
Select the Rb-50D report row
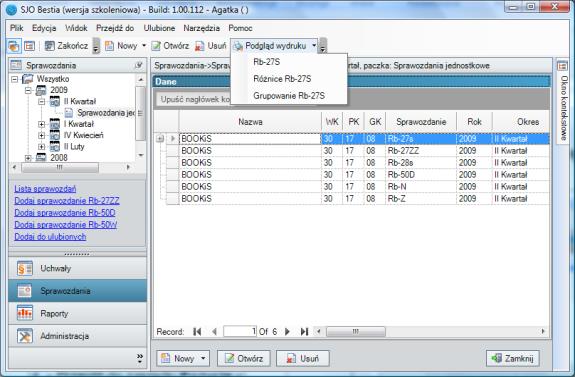(358, 175)
